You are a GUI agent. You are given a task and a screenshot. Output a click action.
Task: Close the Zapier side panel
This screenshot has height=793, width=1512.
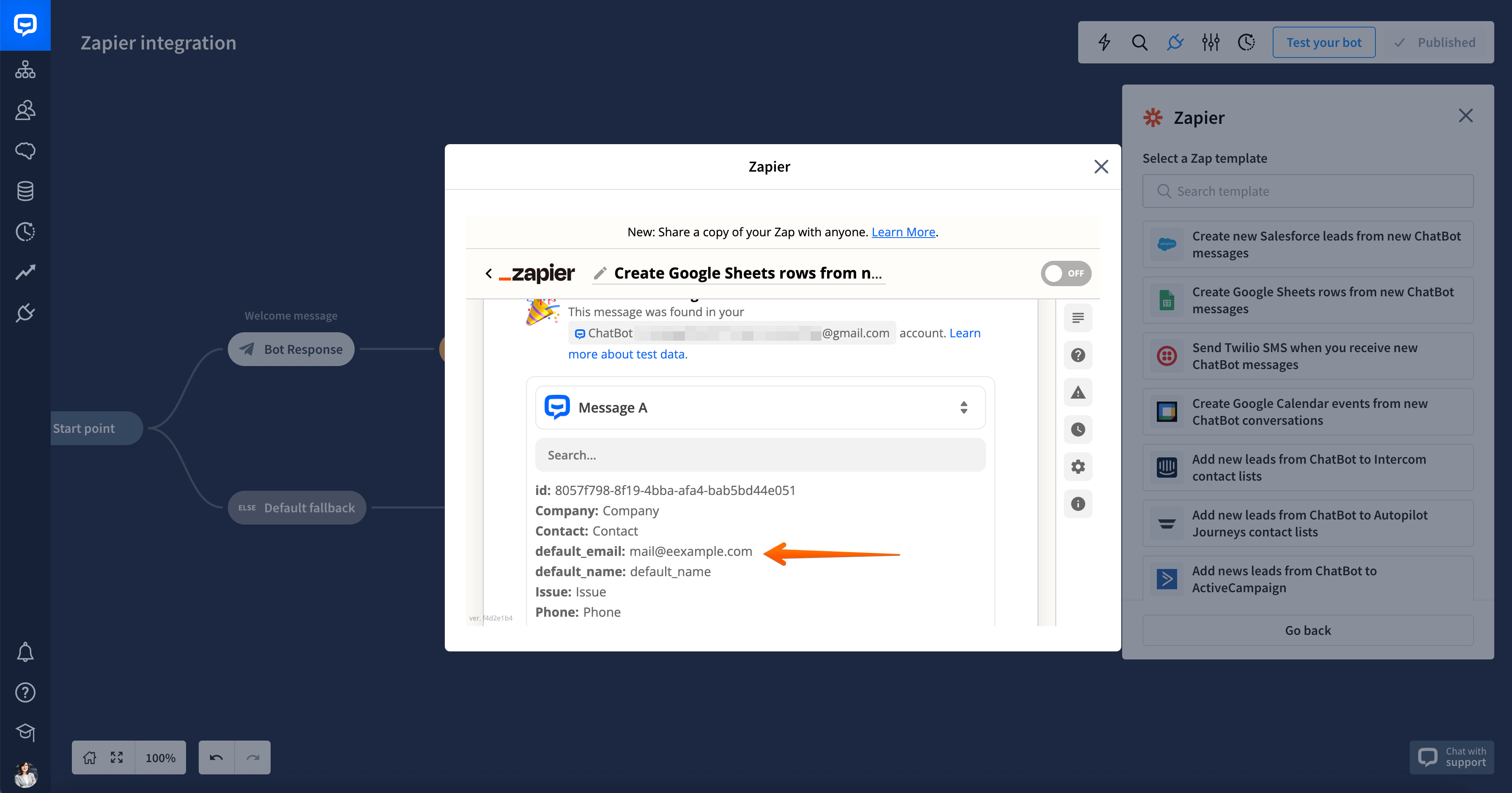[x=1465, y=116]
